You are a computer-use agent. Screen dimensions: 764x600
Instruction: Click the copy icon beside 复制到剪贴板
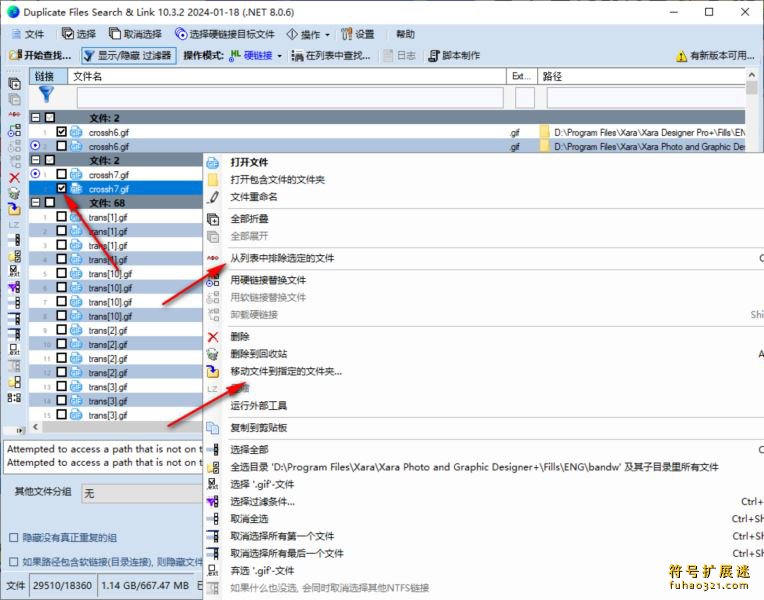213,428
